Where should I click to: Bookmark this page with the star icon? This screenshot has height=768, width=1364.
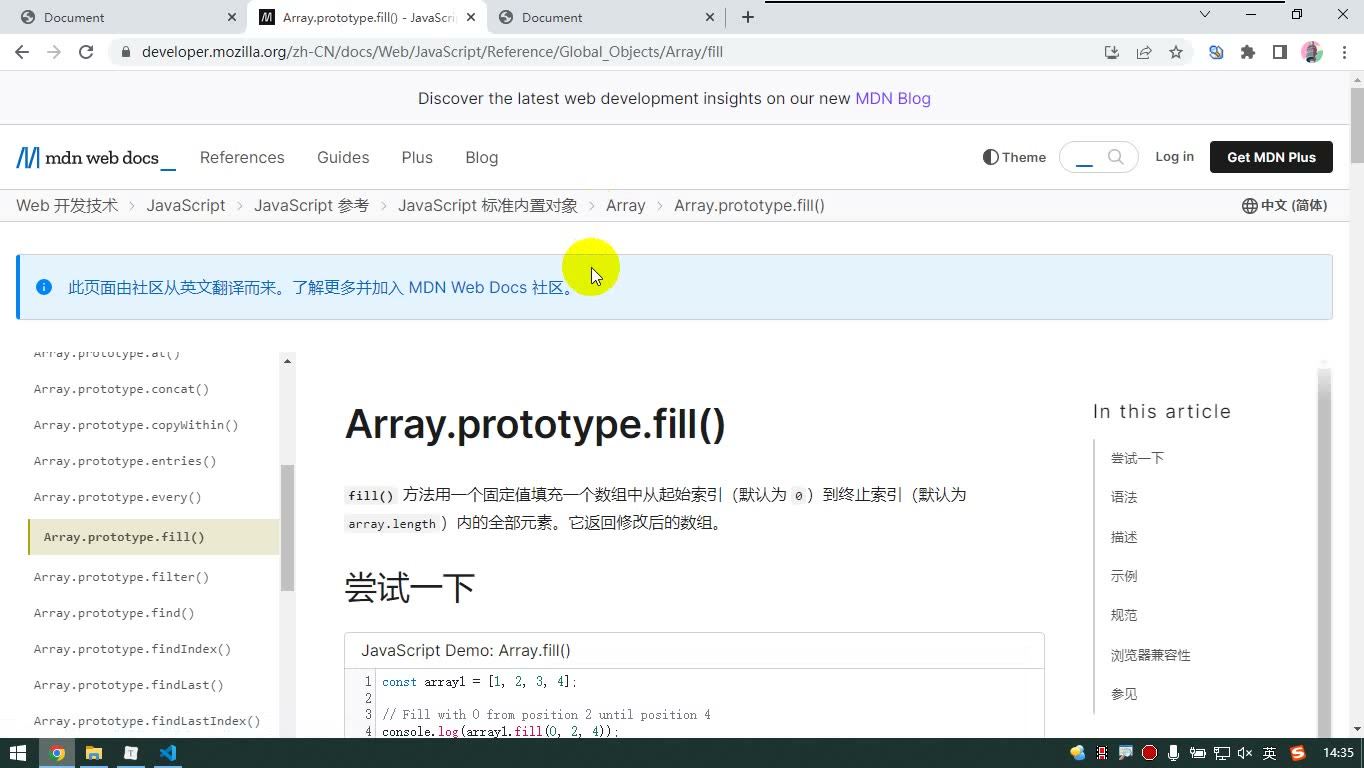(1176, 52)
